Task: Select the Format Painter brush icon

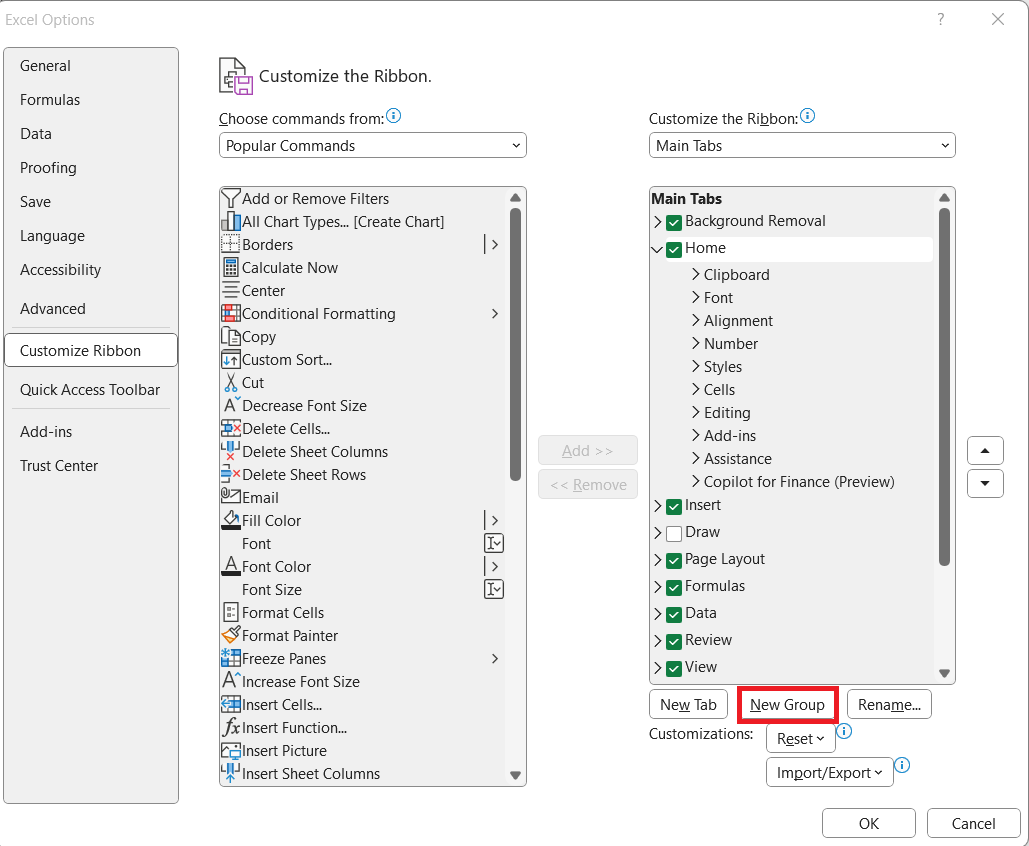Action: coord(230,635)
